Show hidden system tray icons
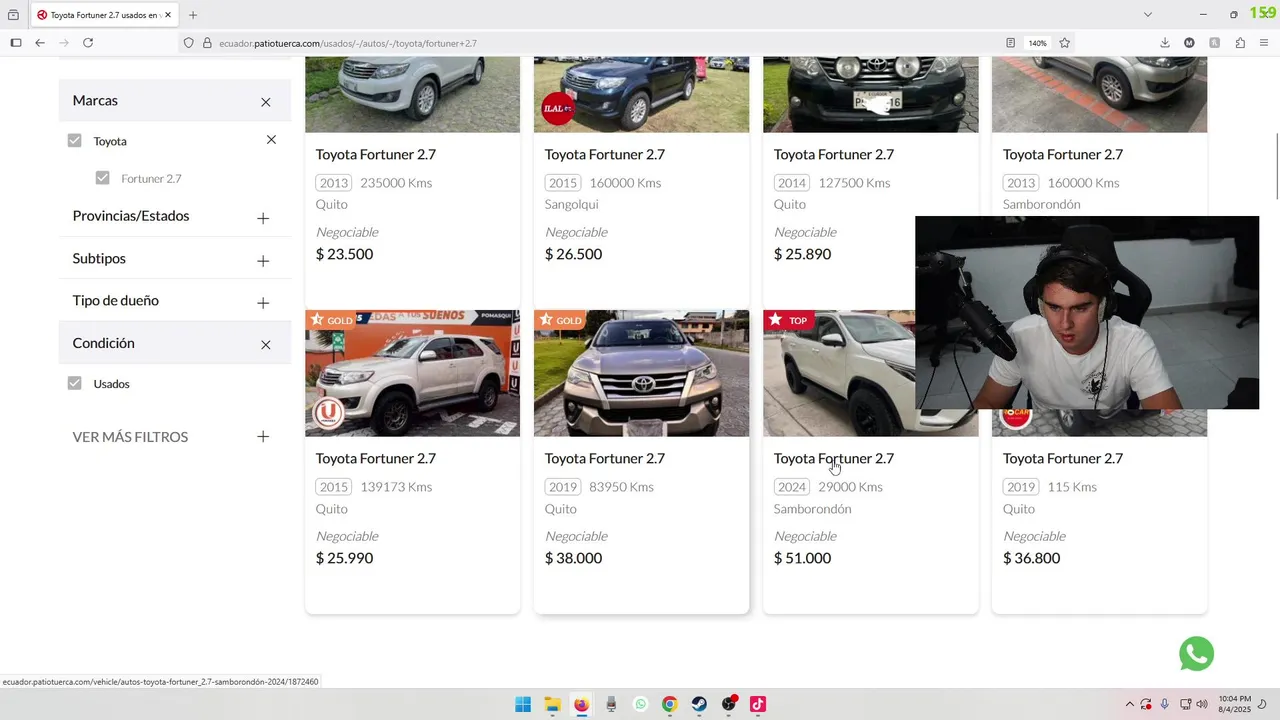The width and height of the screenshot is (1280, 720). click(x=1129, y=704)
